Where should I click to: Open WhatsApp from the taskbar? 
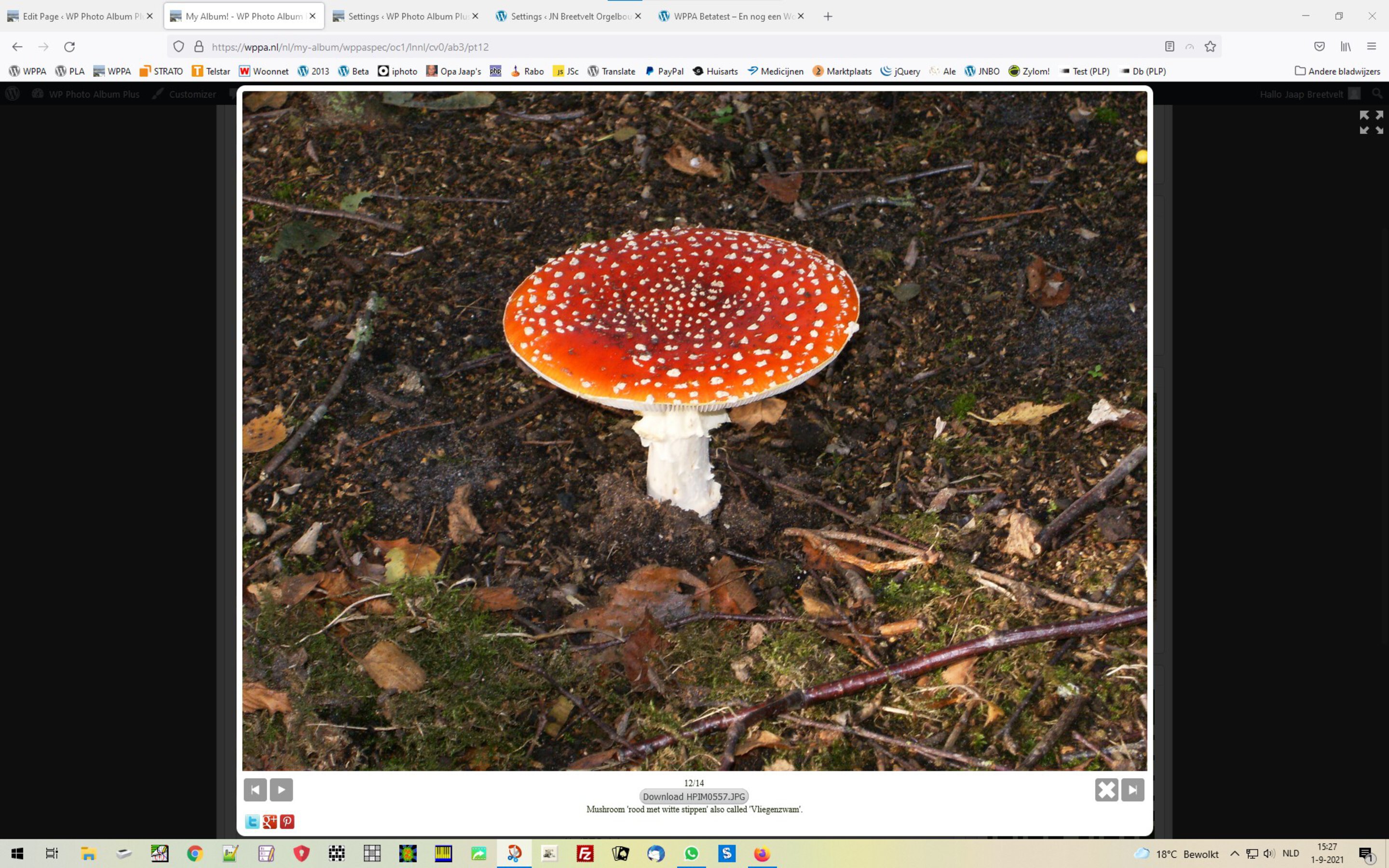(692, 854)
